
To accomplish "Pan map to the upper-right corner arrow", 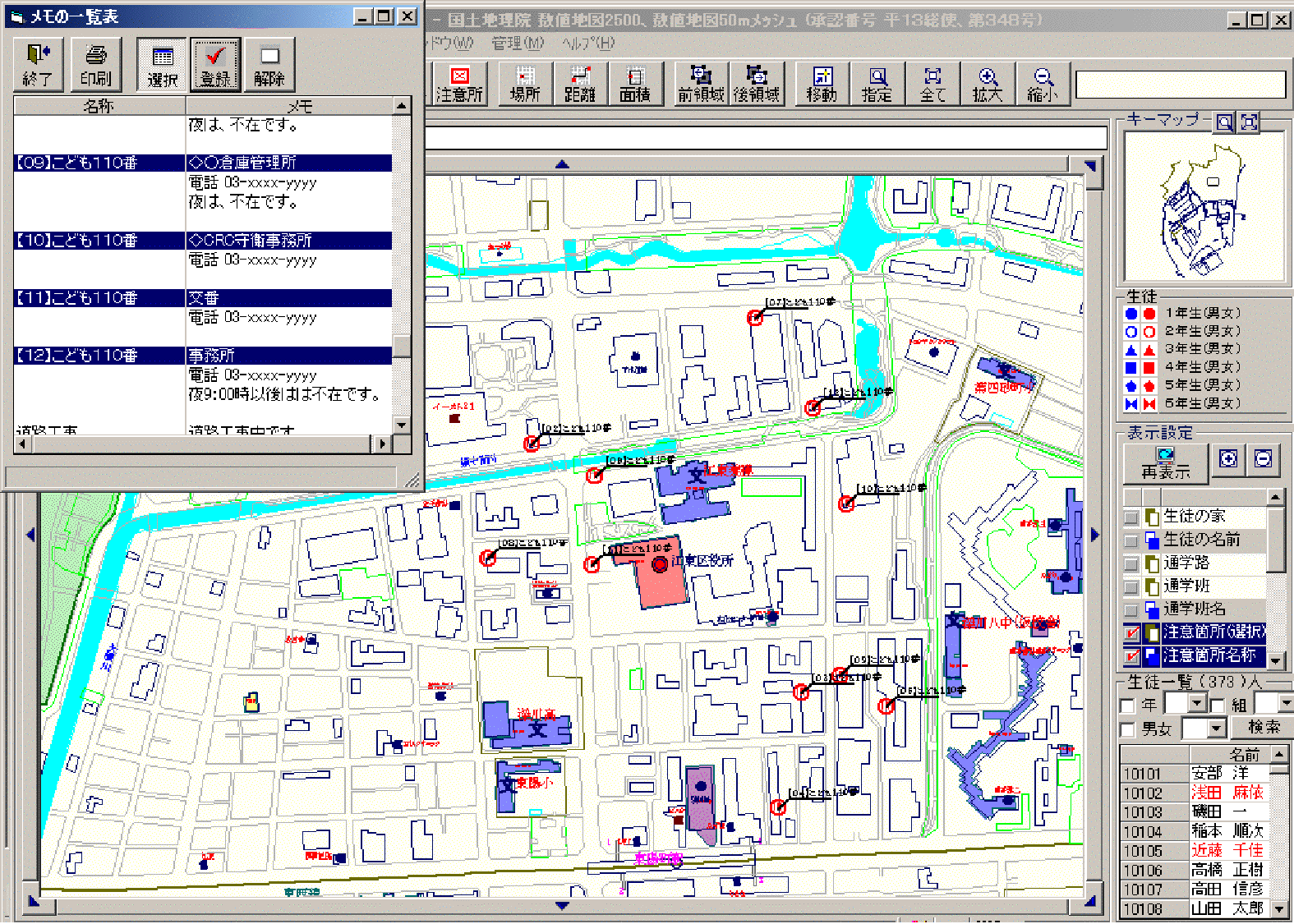I will click(x=1090, y=166).
